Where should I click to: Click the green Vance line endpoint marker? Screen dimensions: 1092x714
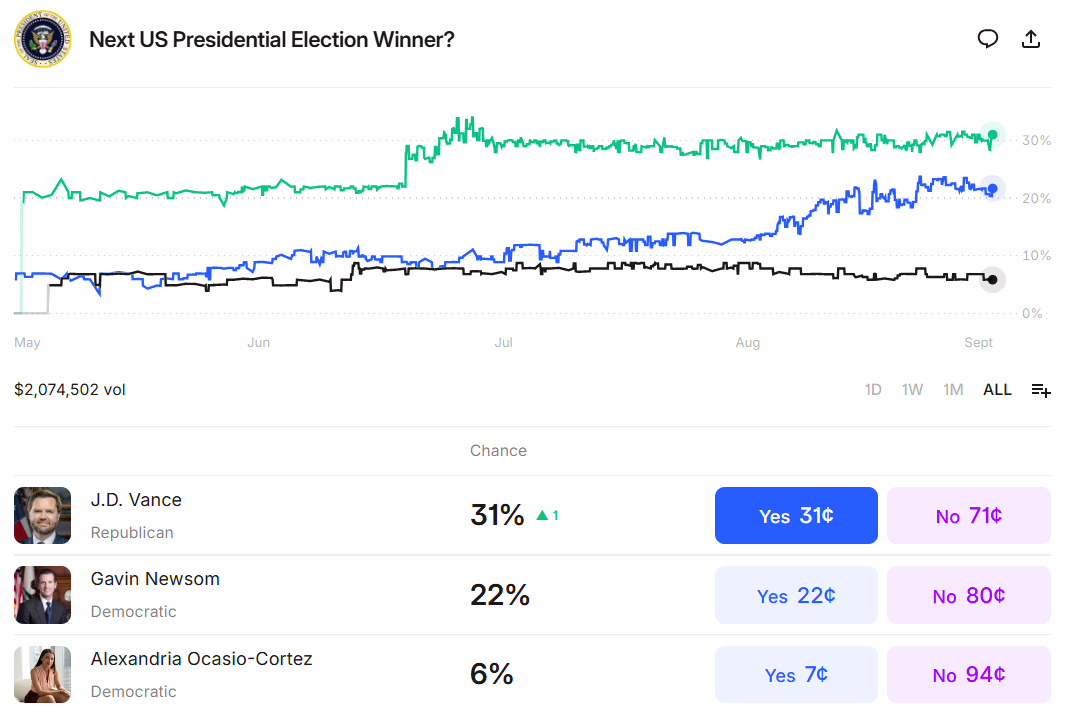(992, 135)
